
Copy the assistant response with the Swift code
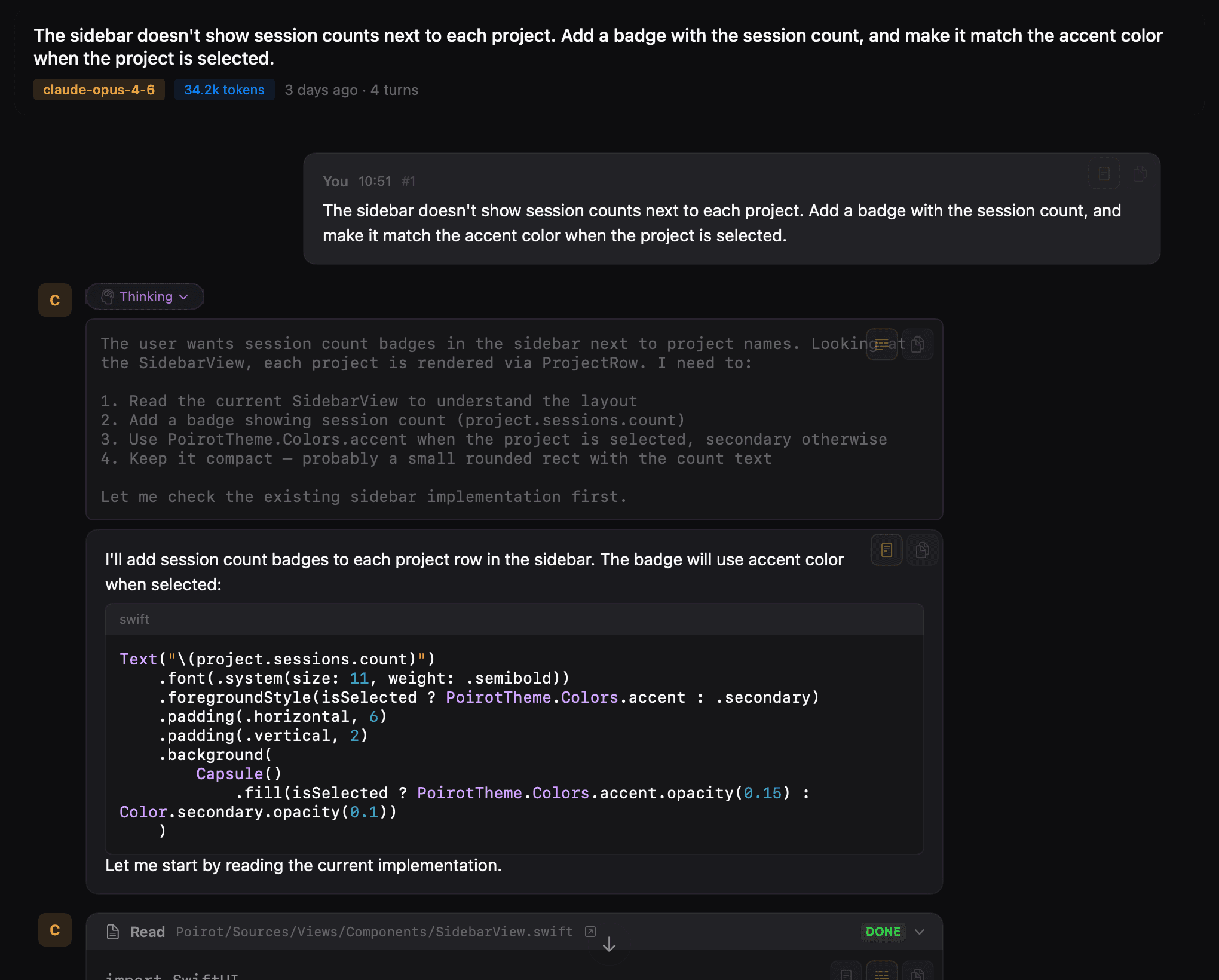pos(922,550)
